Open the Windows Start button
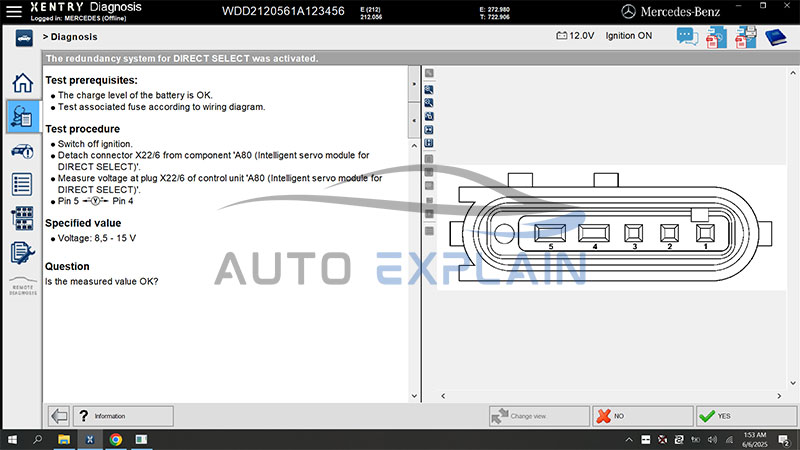The height and width of the screenshot is (450, 800). pos(12,439)
